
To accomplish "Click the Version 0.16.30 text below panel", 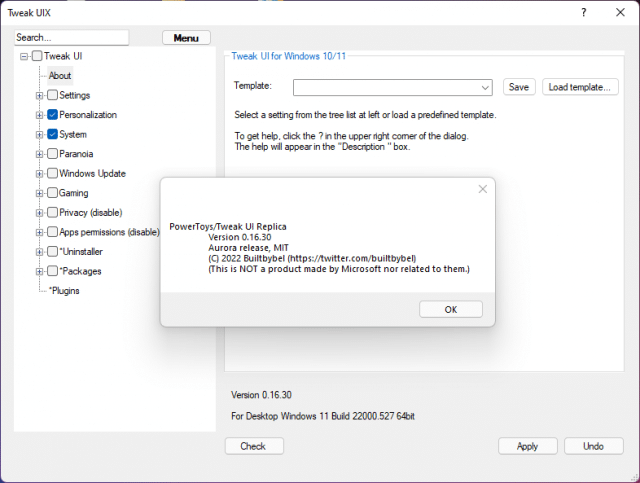I will [261, 395].
